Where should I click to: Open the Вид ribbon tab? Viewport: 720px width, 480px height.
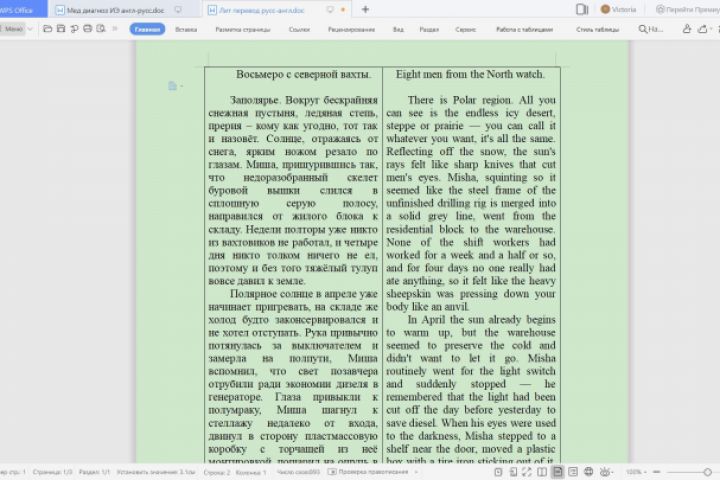398,29
